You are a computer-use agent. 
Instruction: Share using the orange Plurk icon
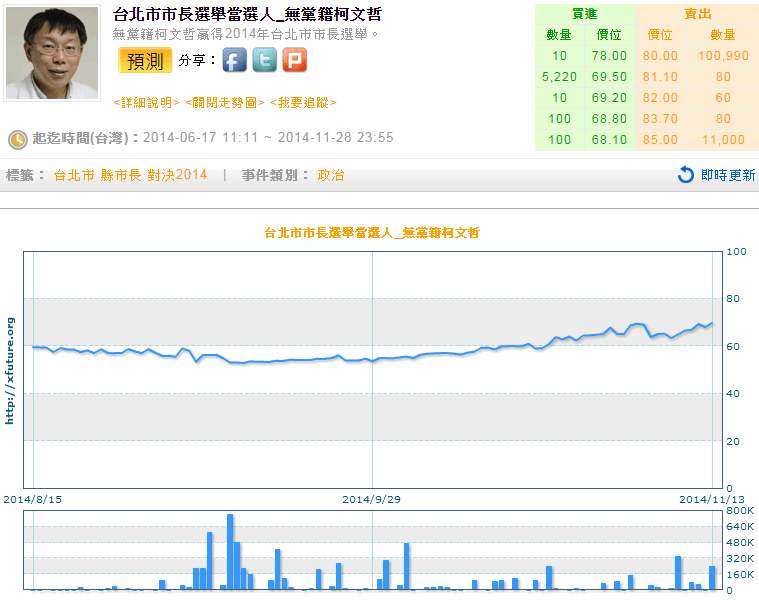tap(295, 60)
